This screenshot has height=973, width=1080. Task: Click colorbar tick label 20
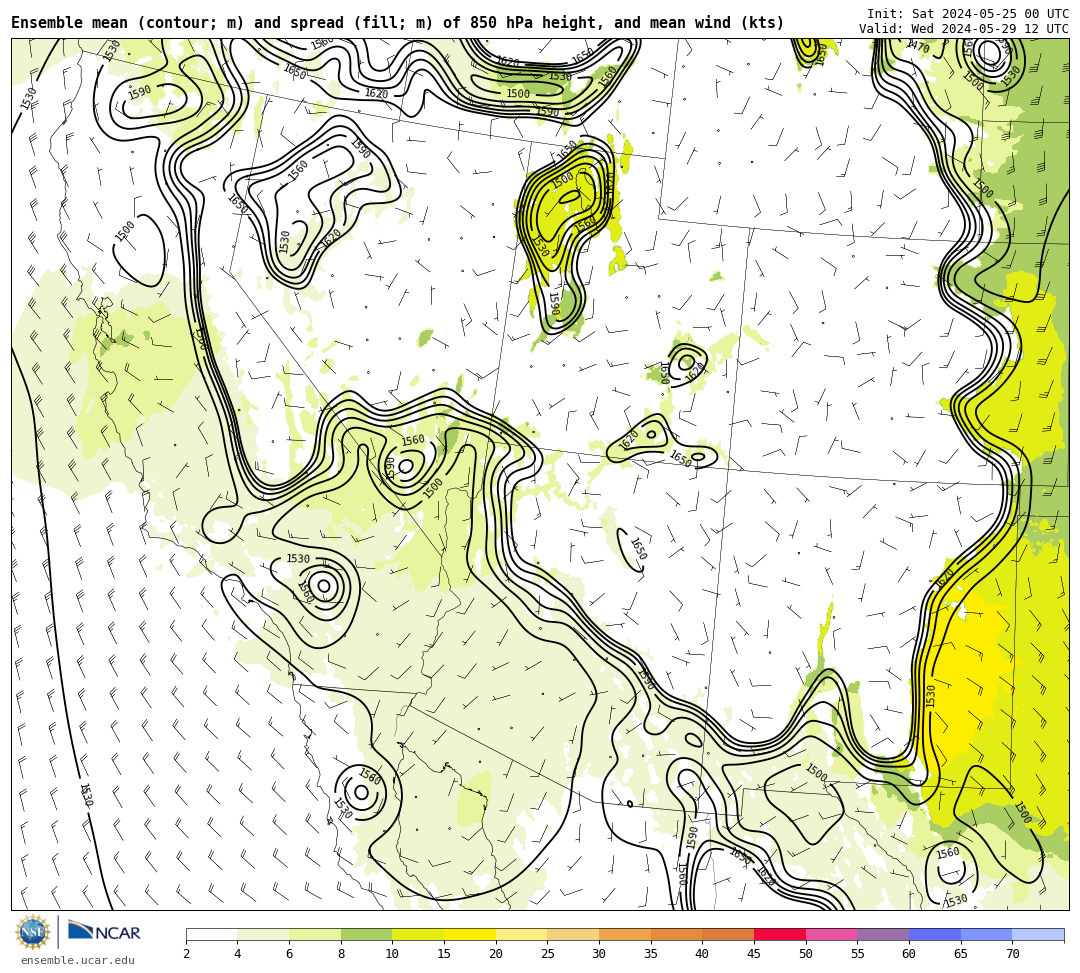[x=496, y=954]
